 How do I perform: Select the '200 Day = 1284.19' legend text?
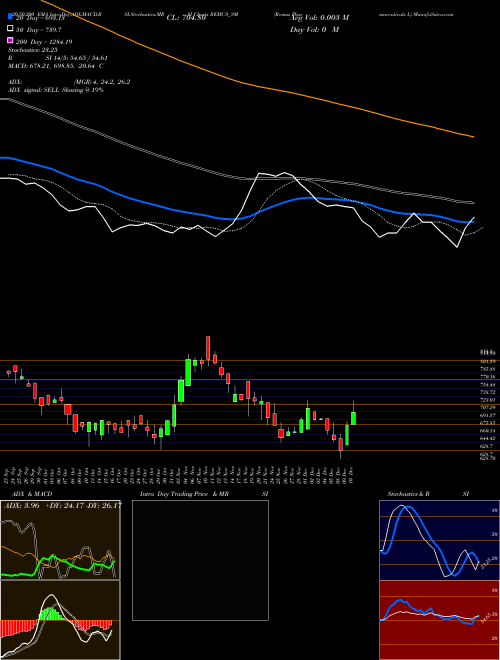tap(44, 42)
